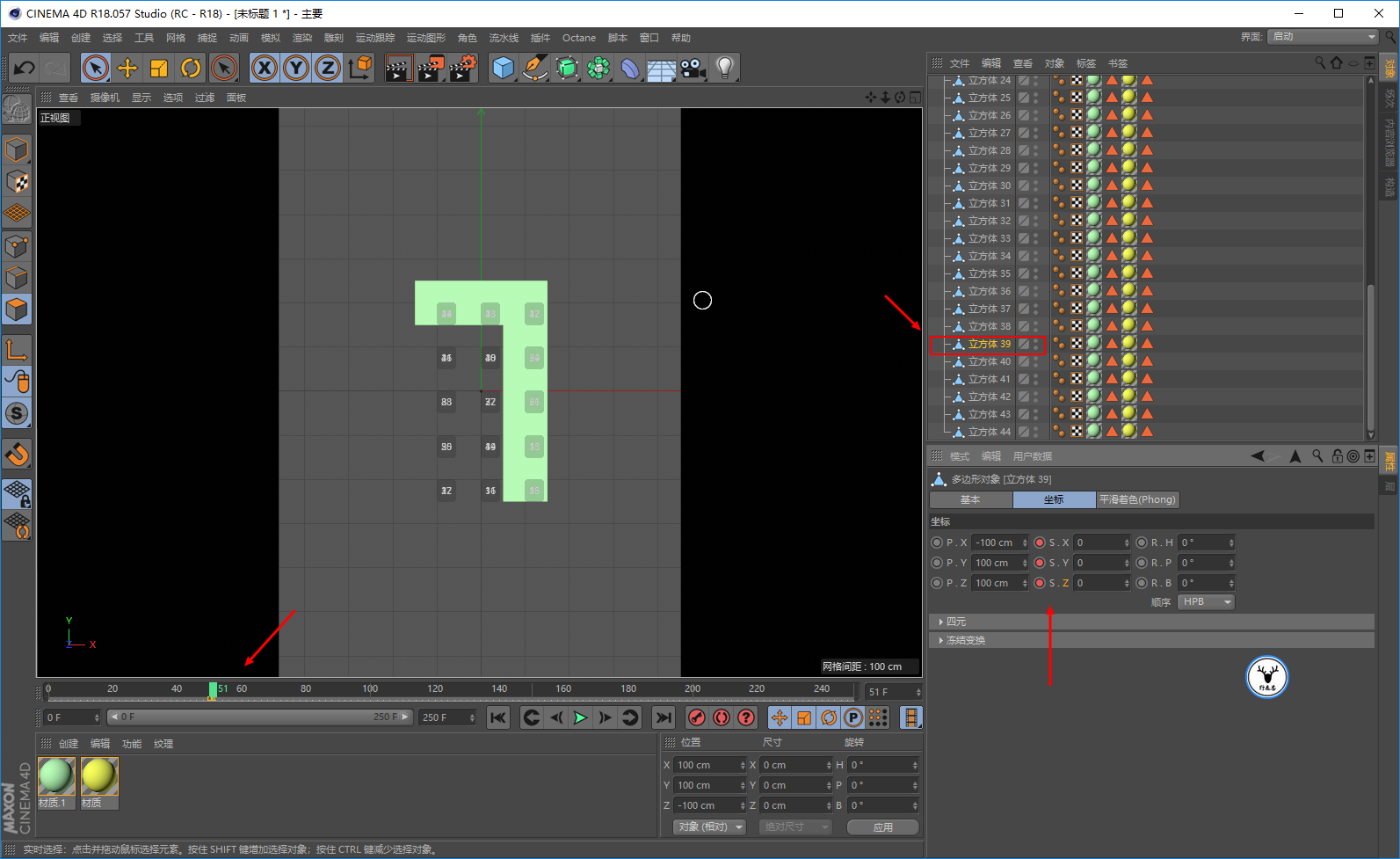The height and width of the screenshot is (859, 1400).
Task: Toggle the snap magnet icon
Action: 17,455
